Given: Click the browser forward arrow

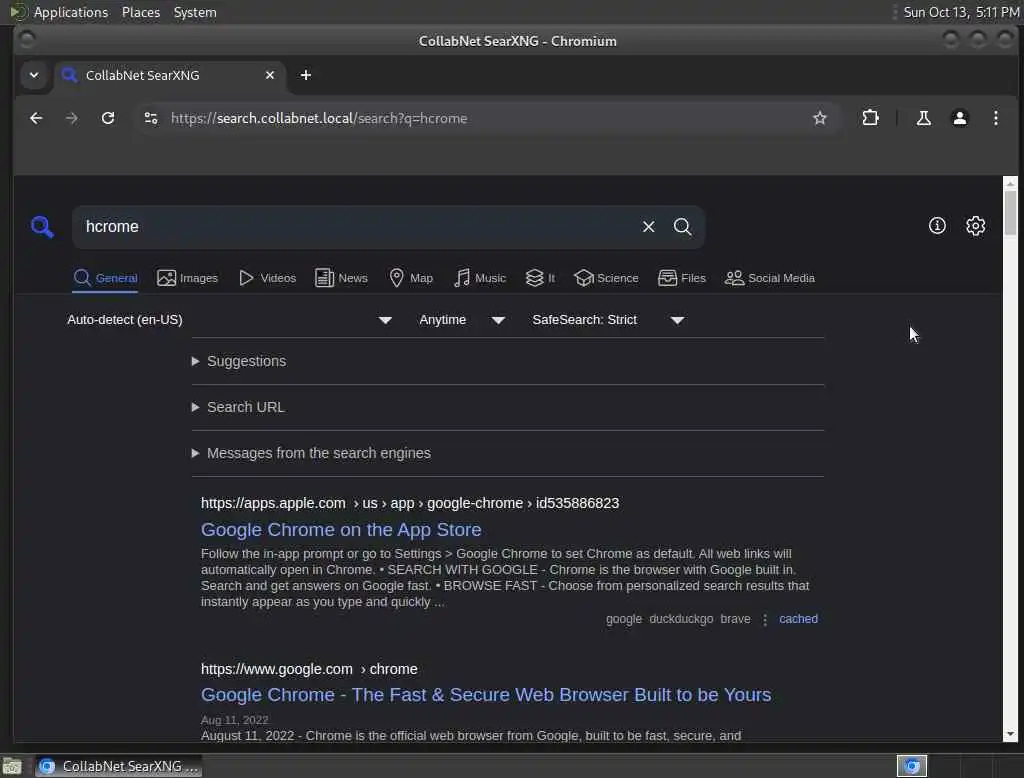Looking at the screenshot, I should tap(72, 118).
